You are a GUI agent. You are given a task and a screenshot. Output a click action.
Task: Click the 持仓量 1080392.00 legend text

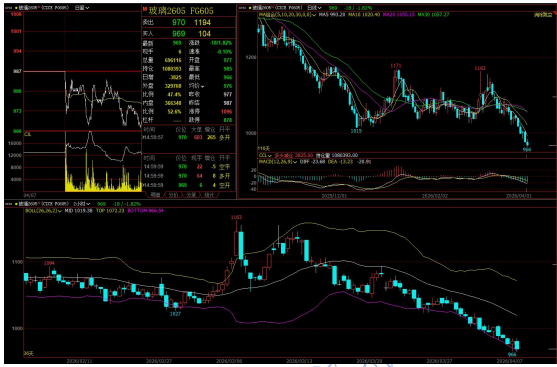click(337, 155)
